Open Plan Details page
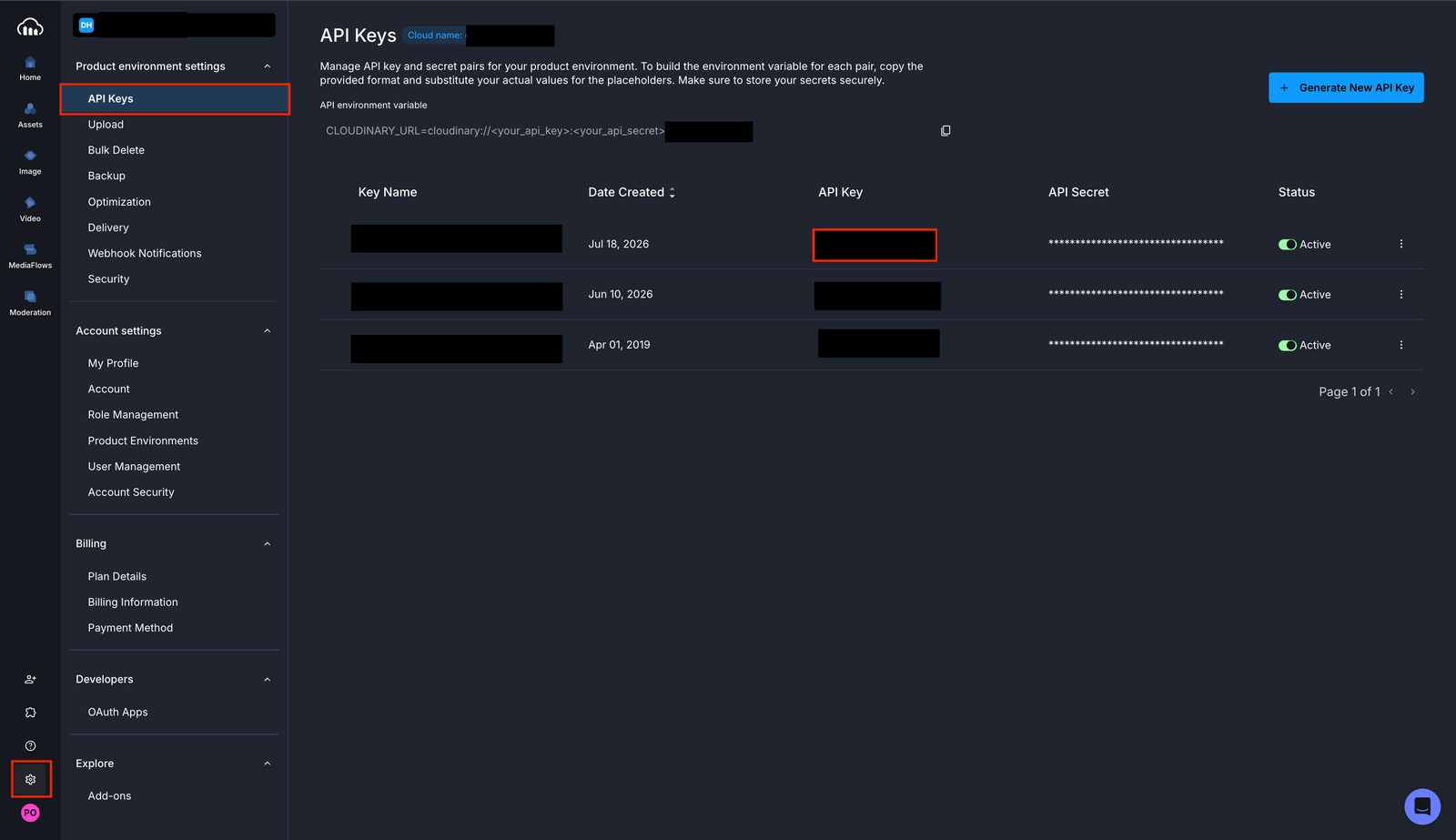Image resolution: width=1456 pixels, height=840 pixels. click(x=116, y=577)
